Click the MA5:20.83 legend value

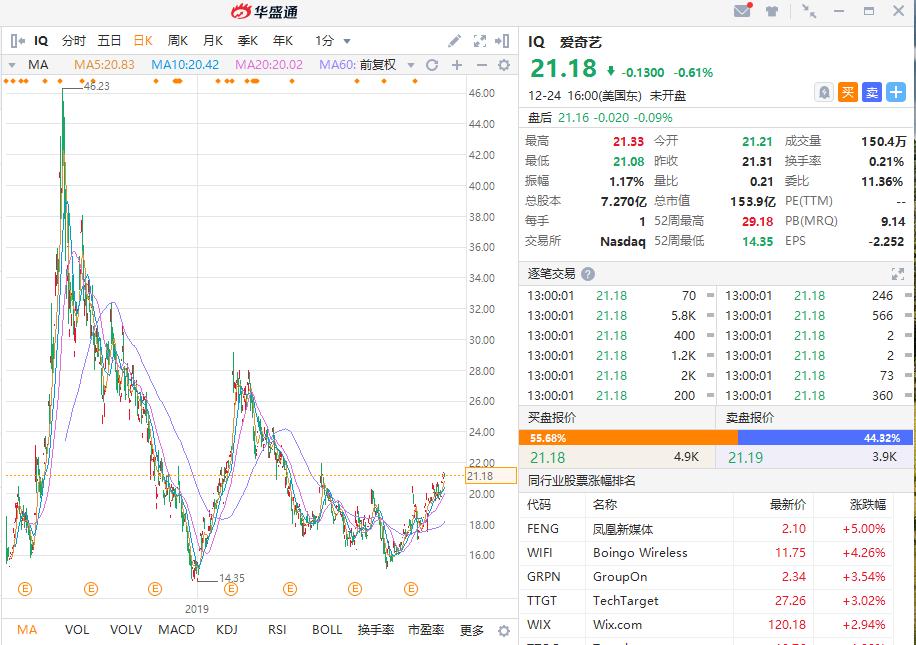[104, 65]
